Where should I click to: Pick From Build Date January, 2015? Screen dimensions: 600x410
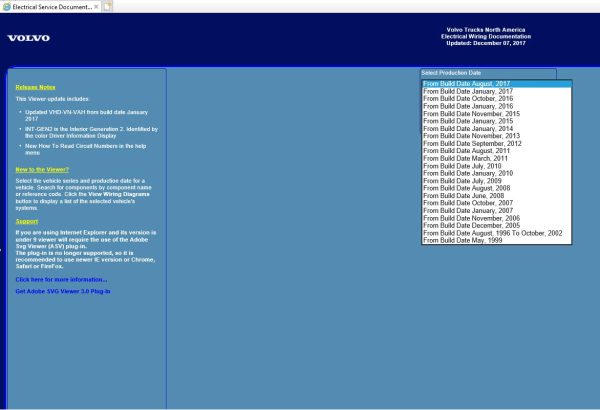coord(497,121)
